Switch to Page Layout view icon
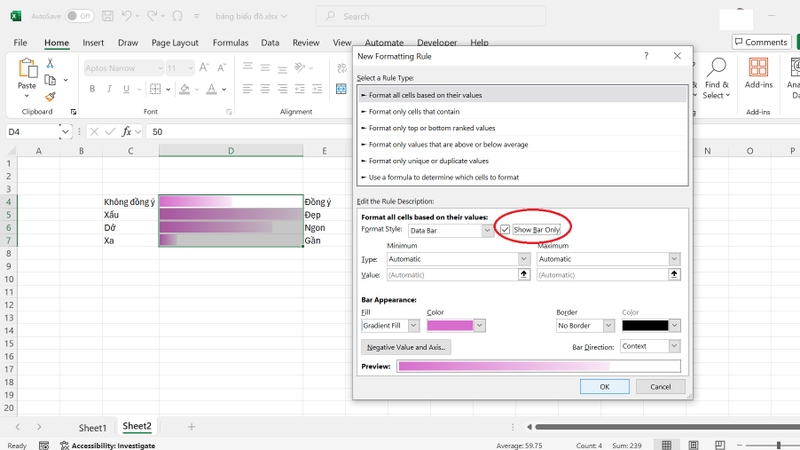 [693, 445]
